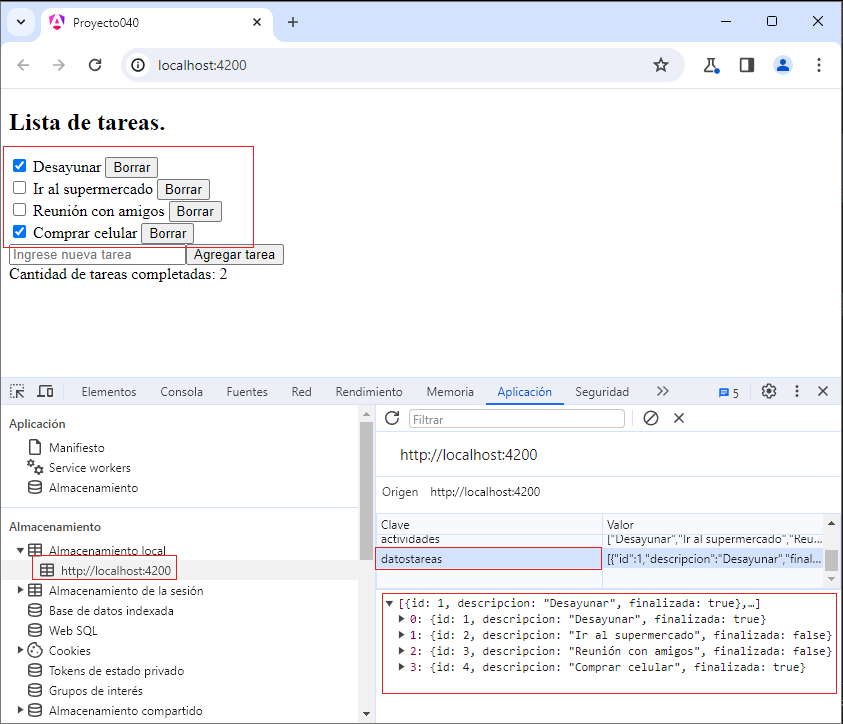Switch to the Rendimiento tab
843x724 pixels.
tap(369, 392)
